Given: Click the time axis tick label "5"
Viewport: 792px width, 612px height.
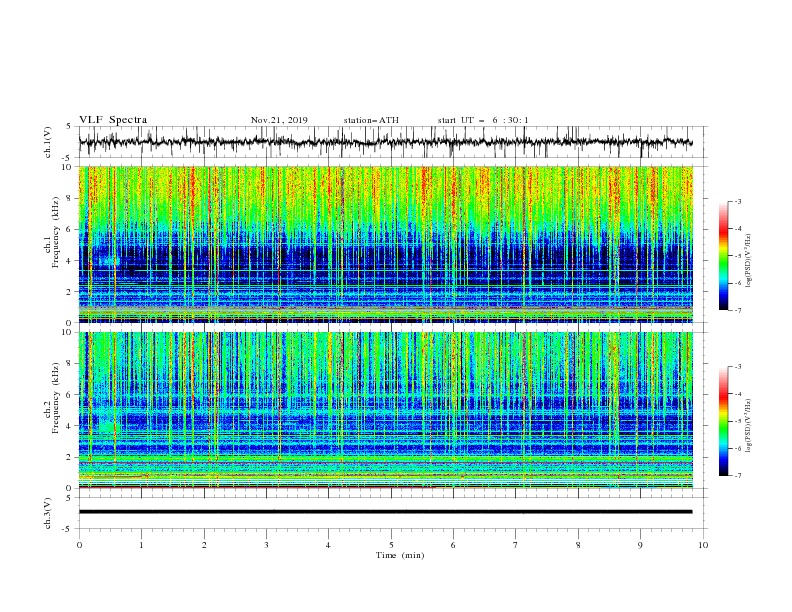Looking at the screenshot, I should coord(391,545).
